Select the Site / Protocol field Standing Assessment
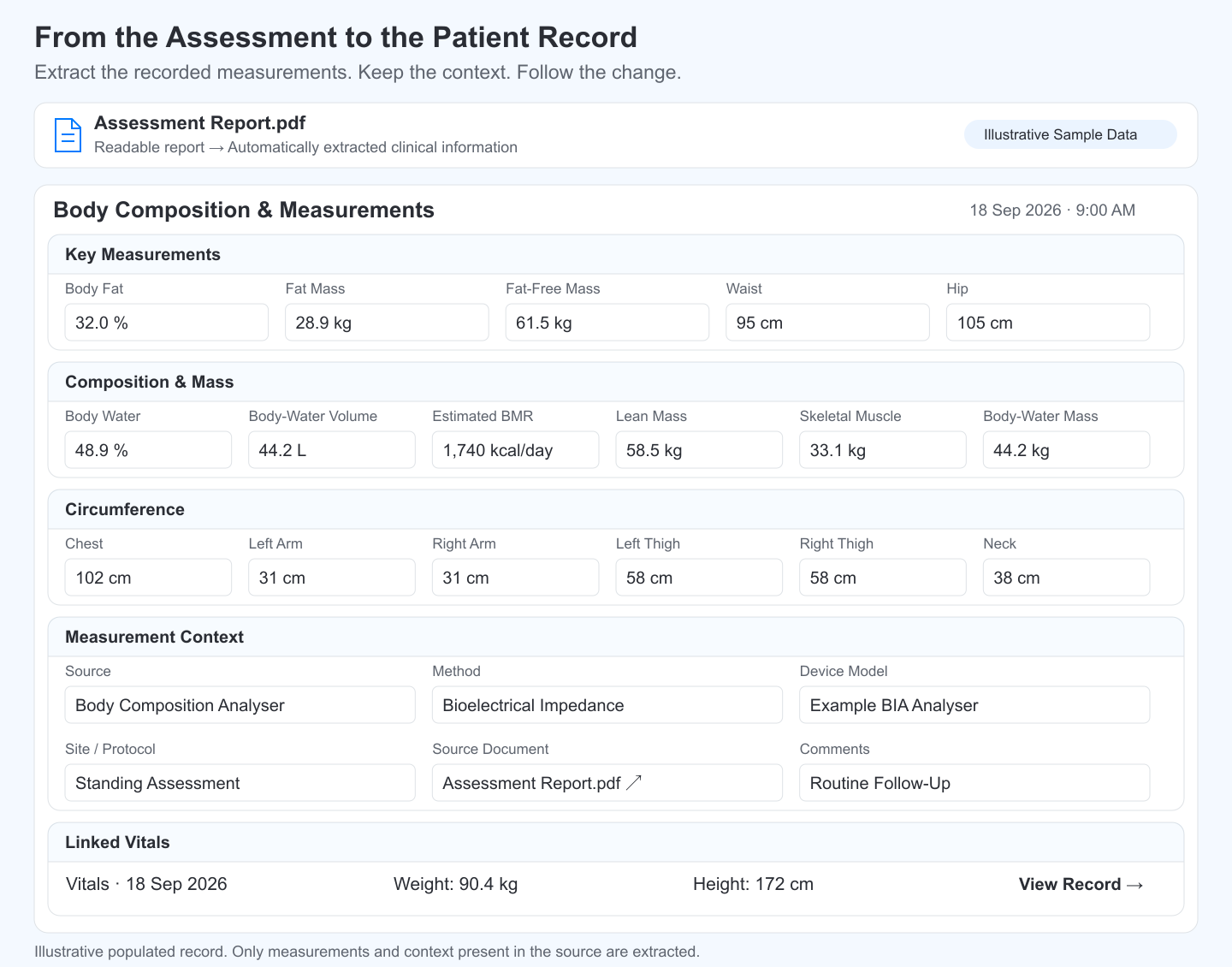Screen dimensions: 1232x967 pyautogui.click(x=240, y=783)
